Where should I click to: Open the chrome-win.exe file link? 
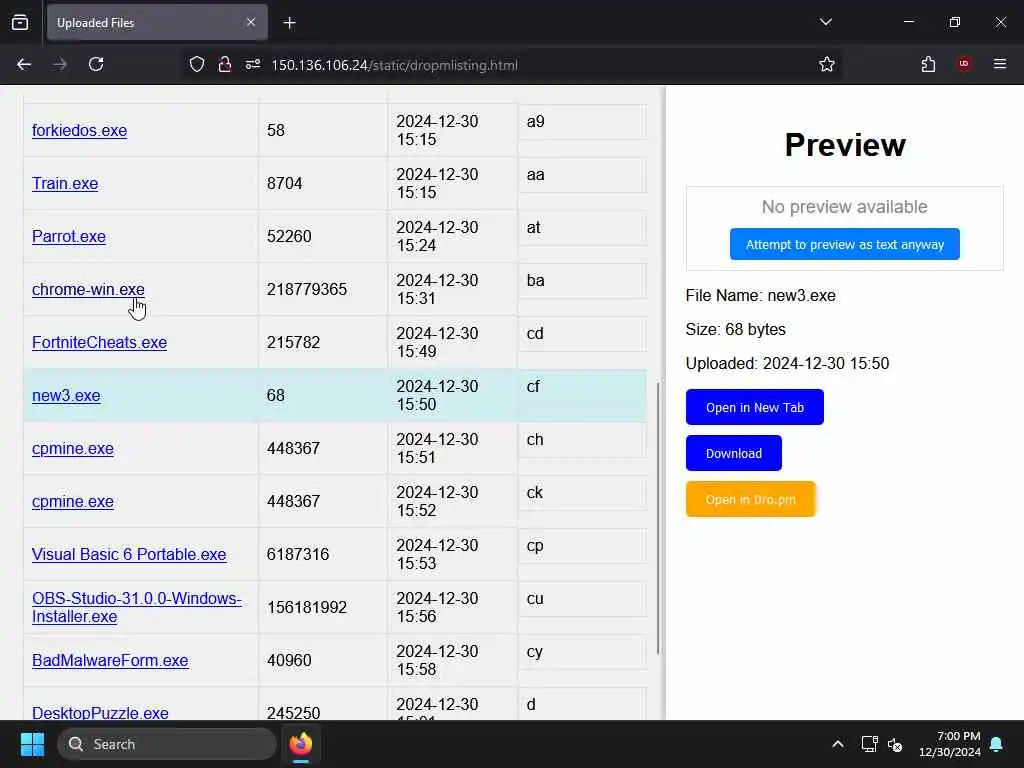(x=88, y=289)
